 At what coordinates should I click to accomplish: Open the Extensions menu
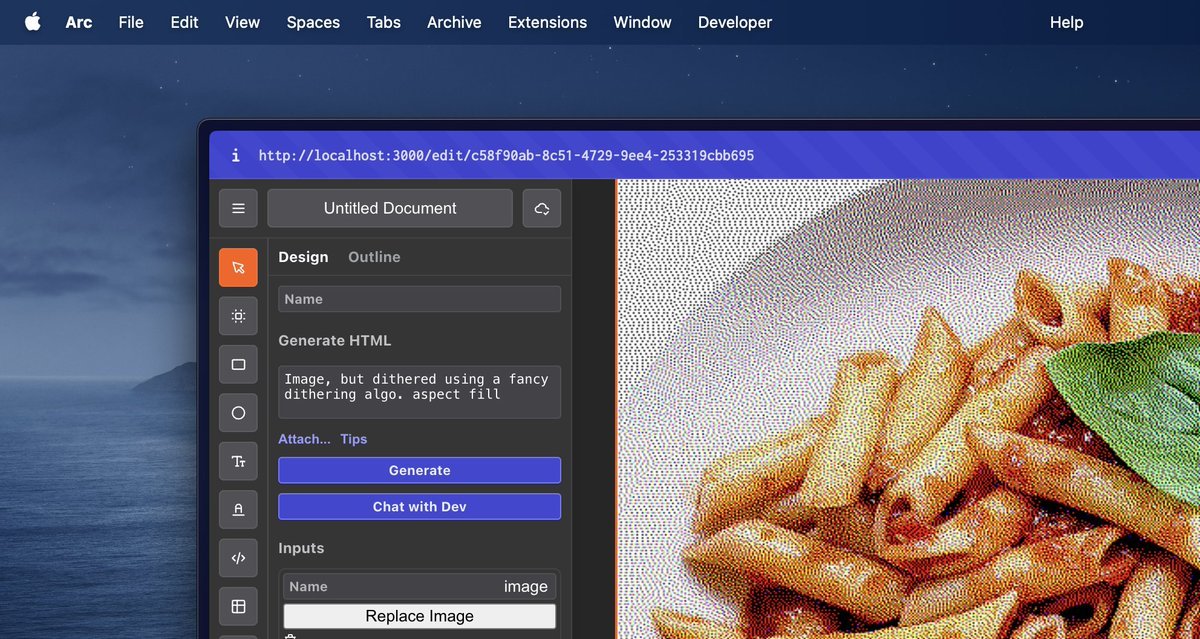[x=547, y=22]
